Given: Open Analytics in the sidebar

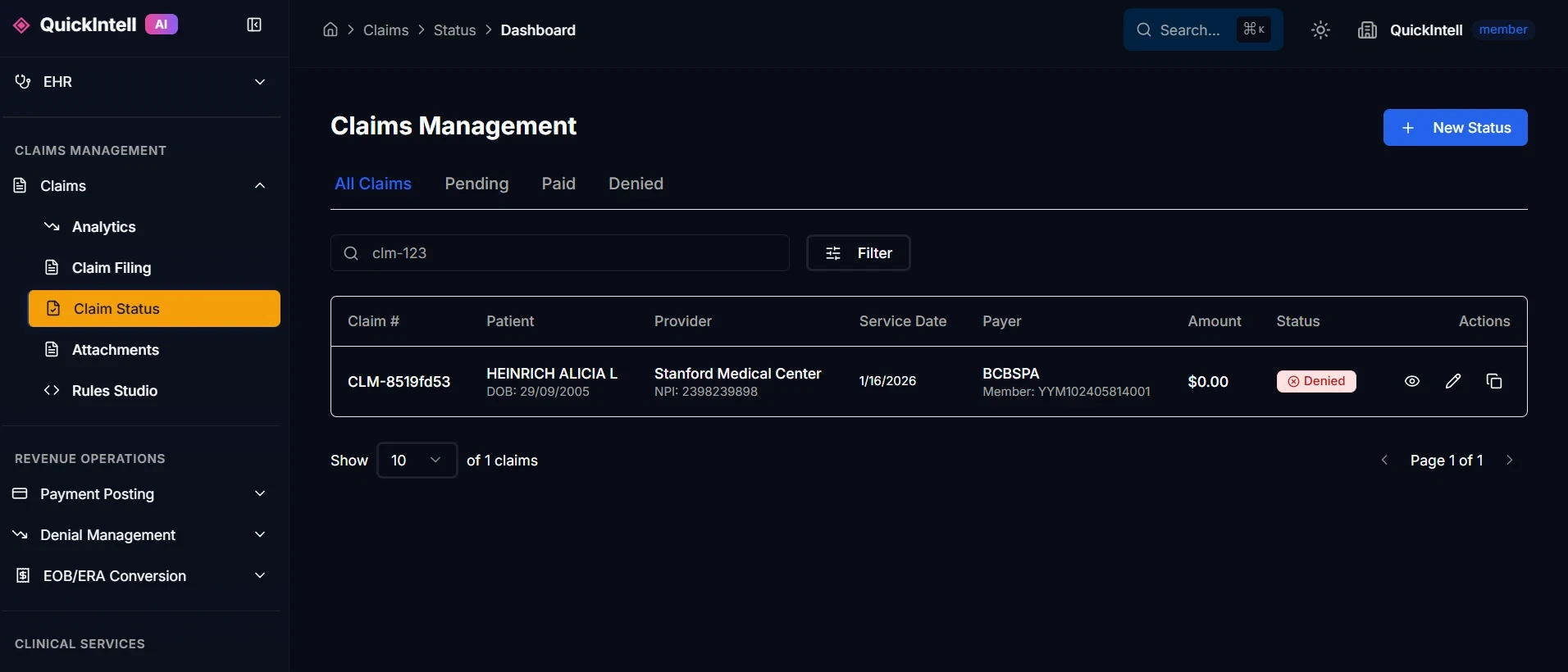Looking at the screenshot, I should click(154, 227).
